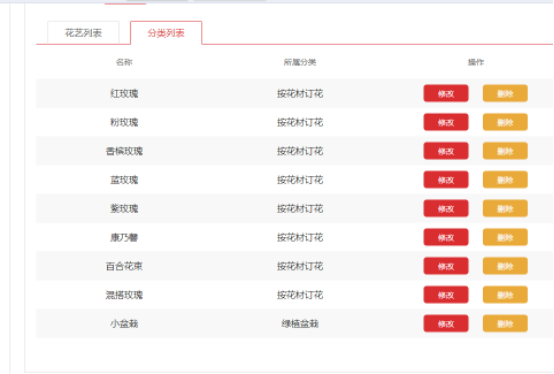The image size is (554, 374).
Task: Edit the 康乃馨 category
Action: click(x=446, y=237)
